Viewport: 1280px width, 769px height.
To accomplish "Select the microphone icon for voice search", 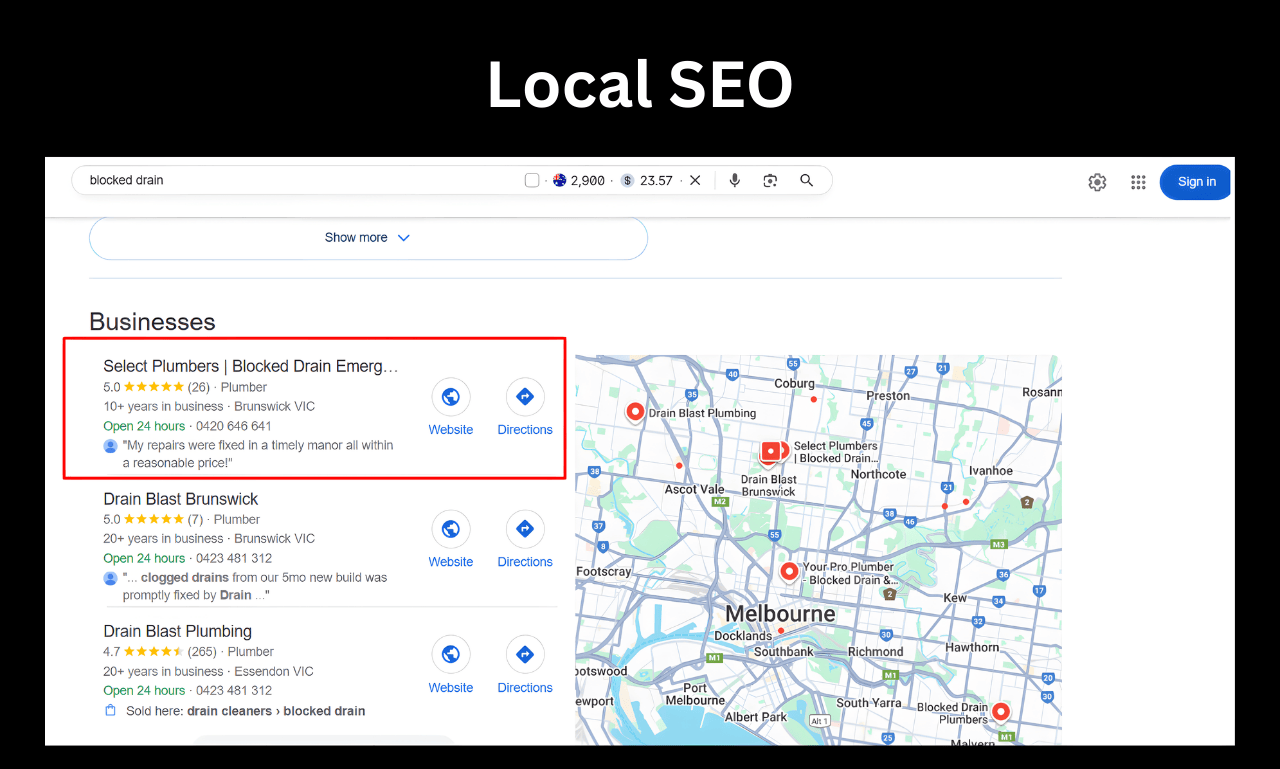I will tap(735, 180).
